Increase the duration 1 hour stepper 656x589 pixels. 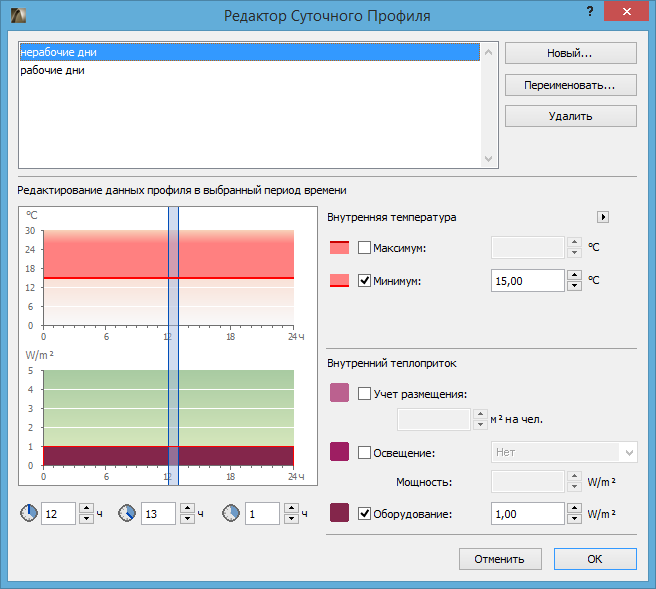point(291,508)
